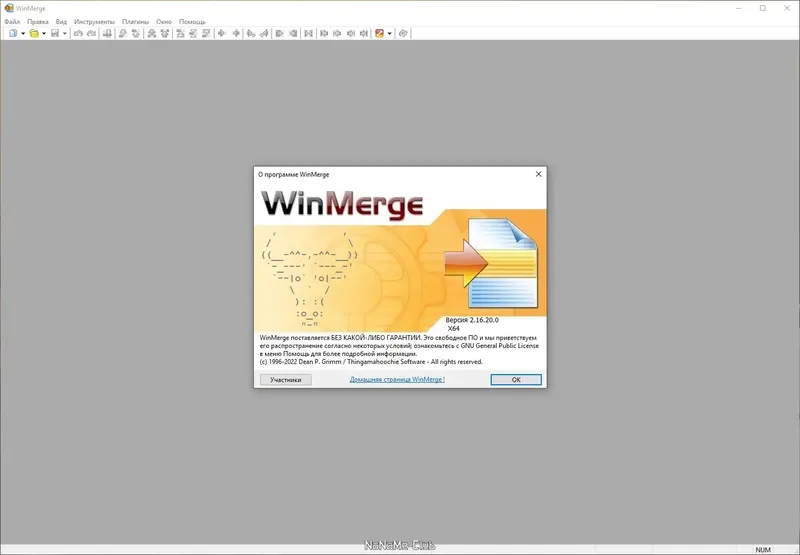Click WinMerge app icon in title bar
The height and width of the screenshot is (555, 800).
(x=9, y=8)
